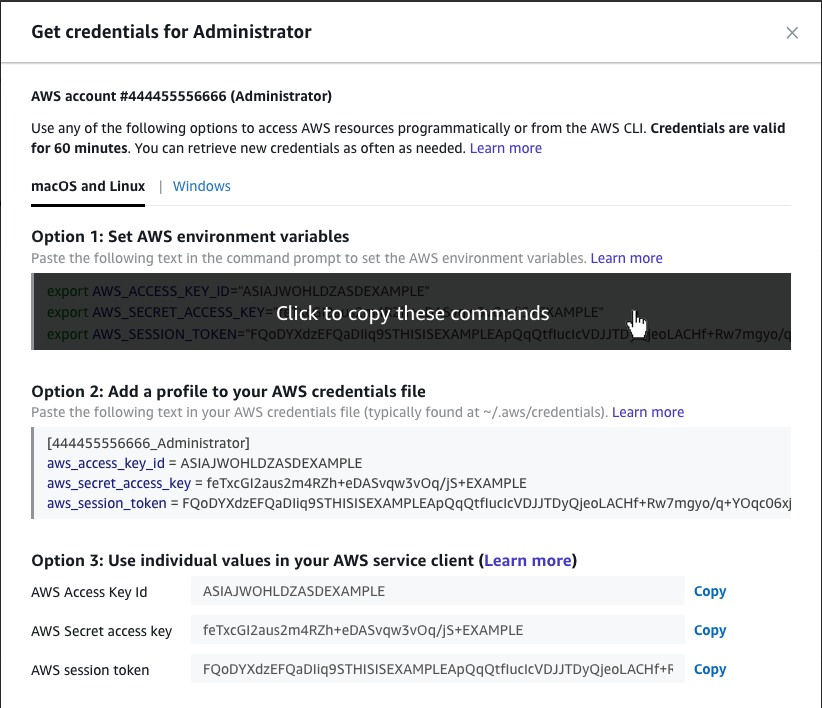Screen dimensions: 822x708
Task: Copy the AWS session token value
Action: tap(709, 669)
